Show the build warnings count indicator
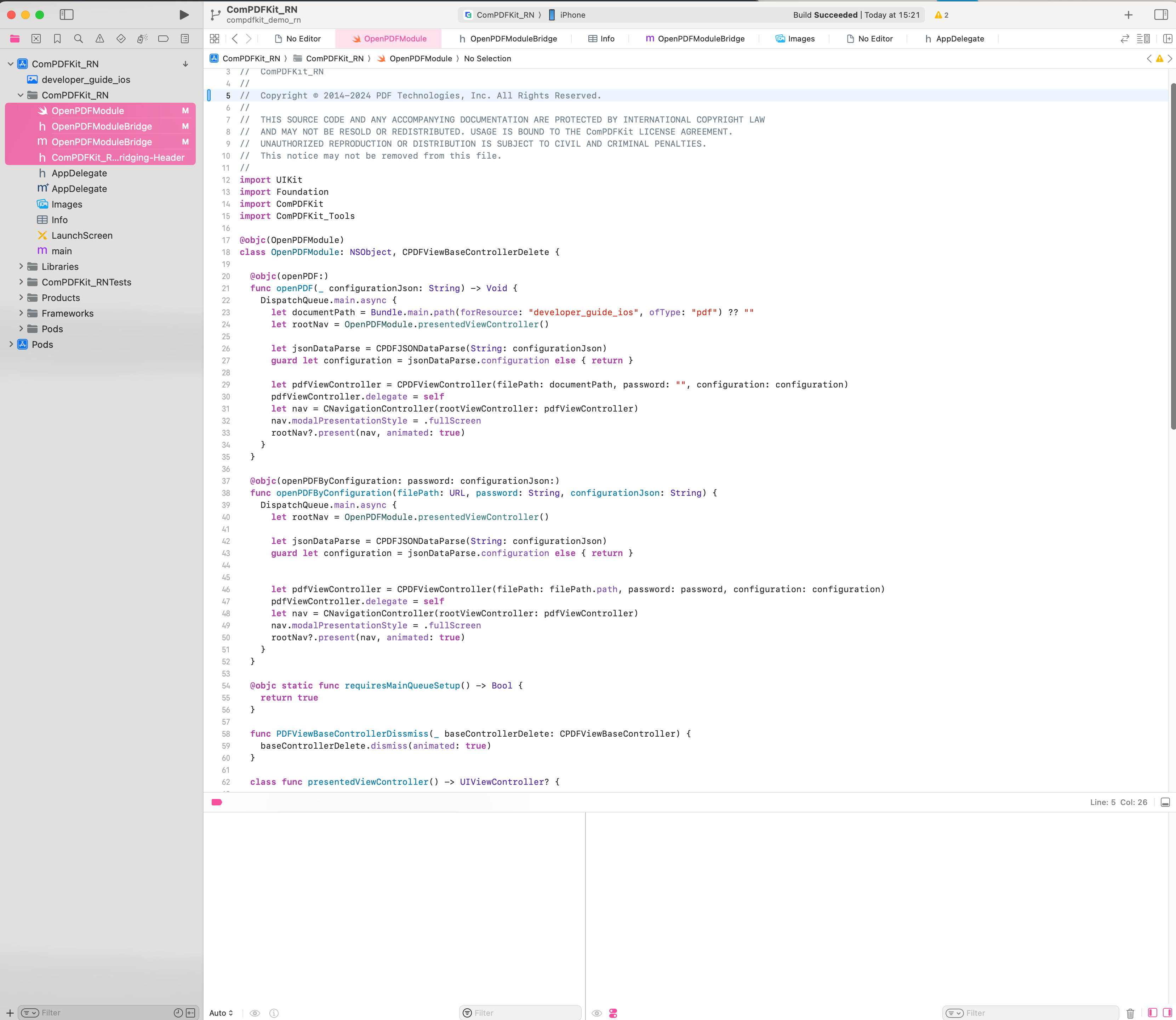Image resolution: width=1176 pixels, height=1020 pixels. (x=942, y=15)
